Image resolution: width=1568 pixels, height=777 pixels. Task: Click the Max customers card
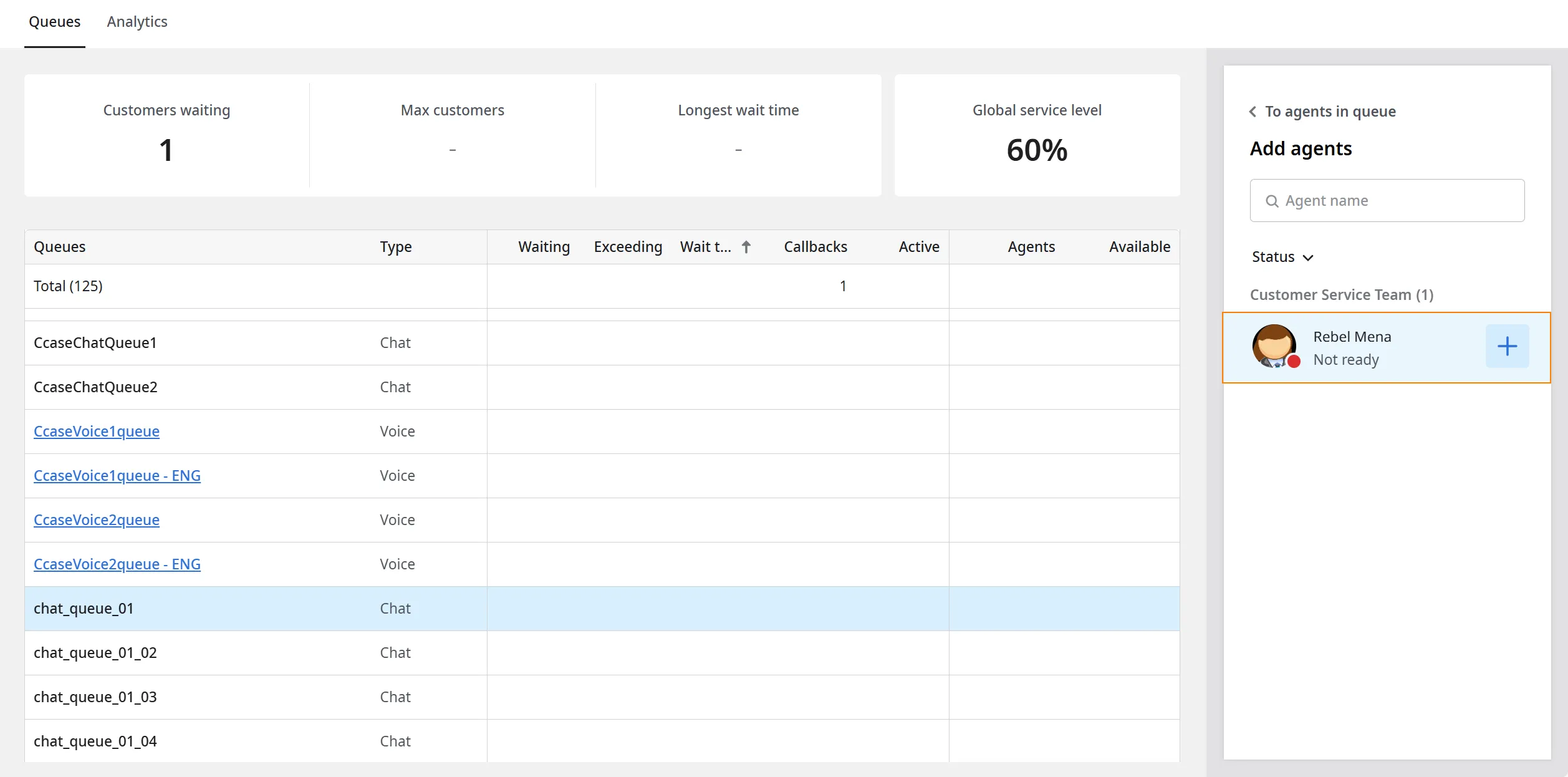[x=452, y=135]
